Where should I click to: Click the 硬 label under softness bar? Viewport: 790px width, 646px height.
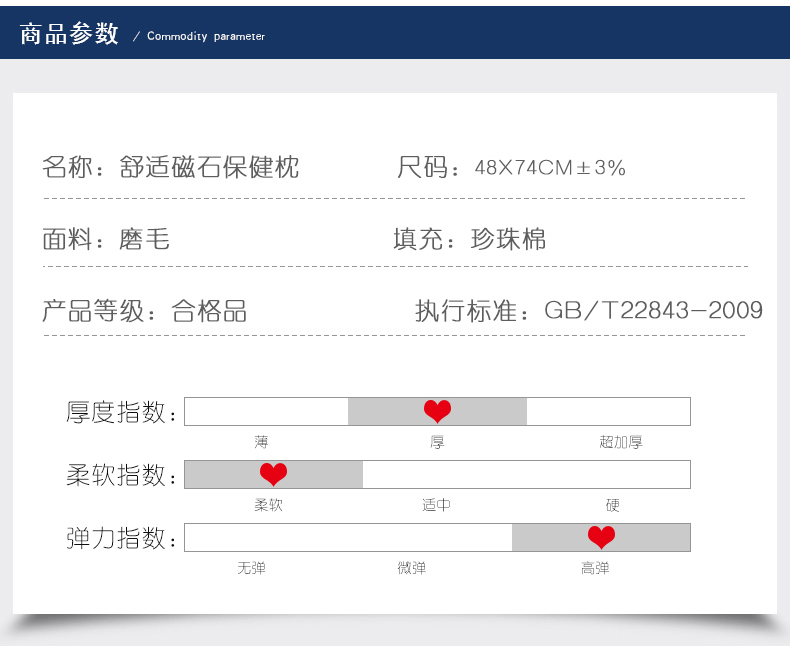click(x=613, y=504)
